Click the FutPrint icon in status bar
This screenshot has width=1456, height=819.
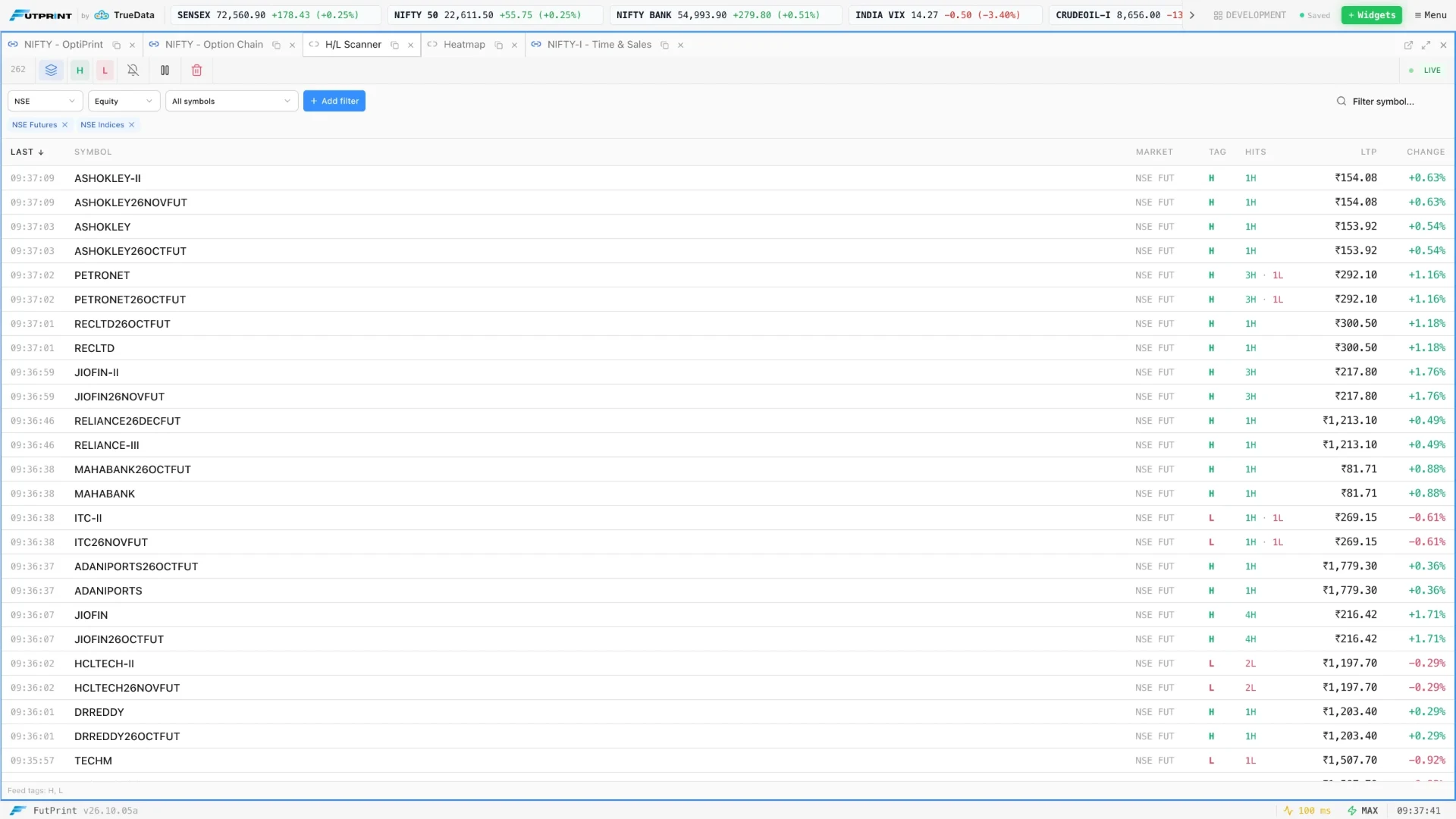point(18,811)
